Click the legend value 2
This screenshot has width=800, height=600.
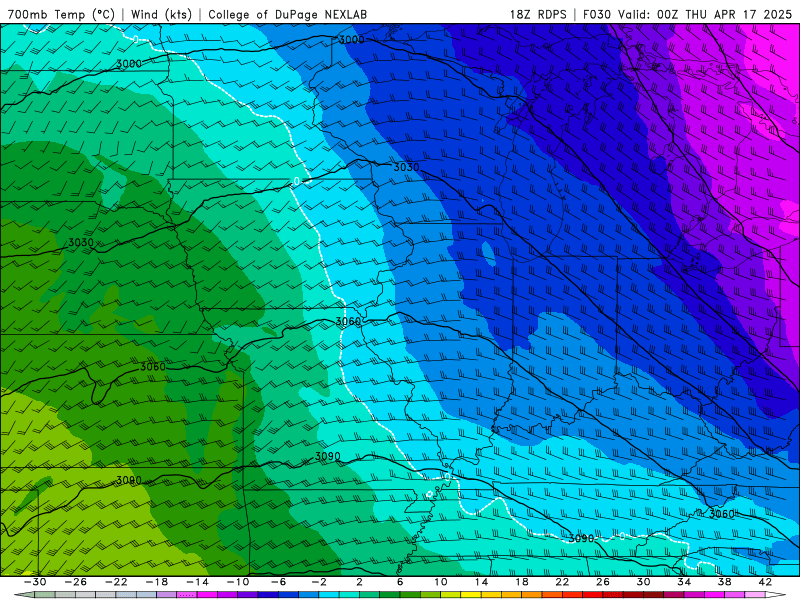tap(360, 582)
